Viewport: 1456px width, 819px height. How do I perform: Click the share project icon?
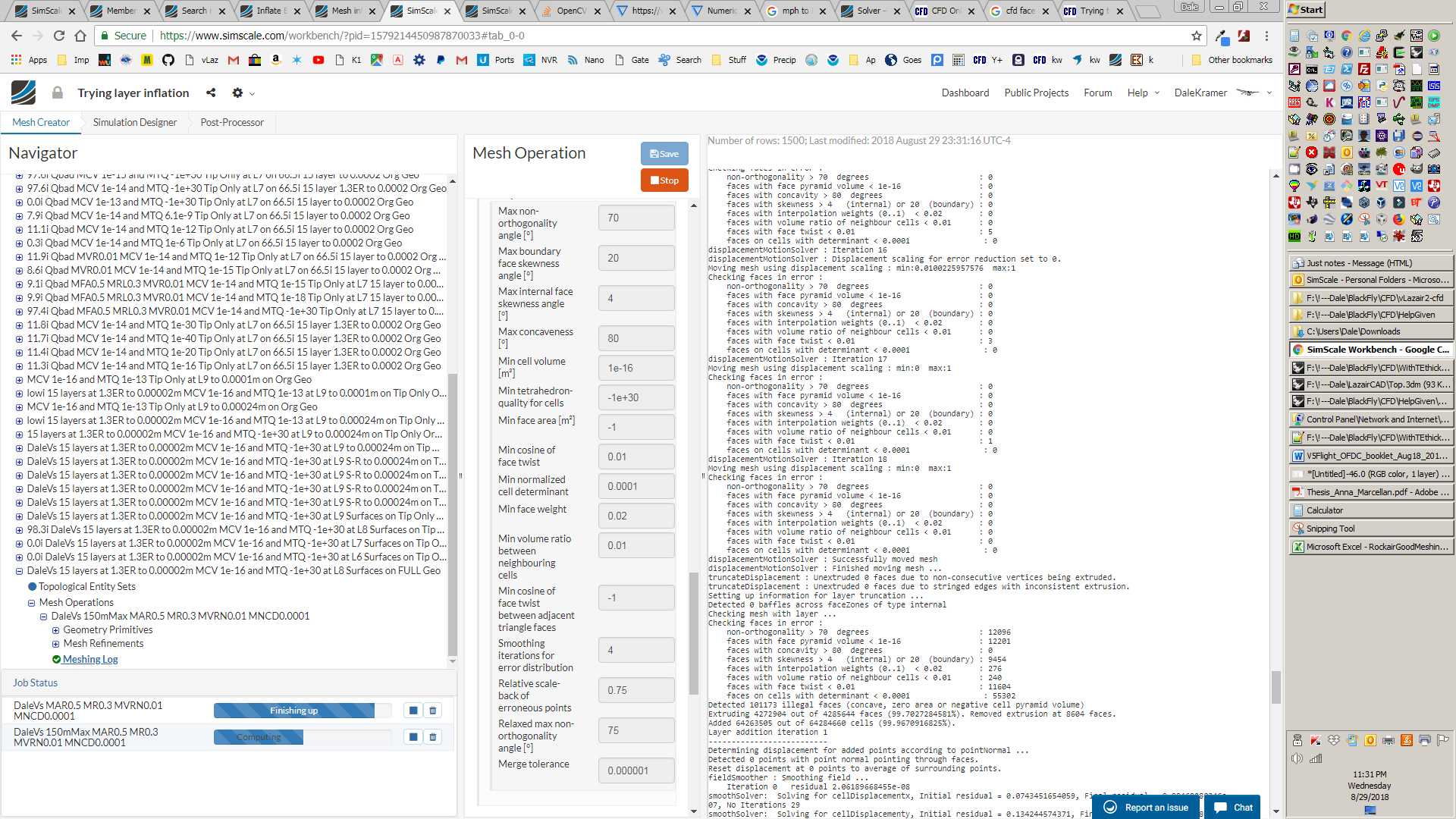[211, 93]
